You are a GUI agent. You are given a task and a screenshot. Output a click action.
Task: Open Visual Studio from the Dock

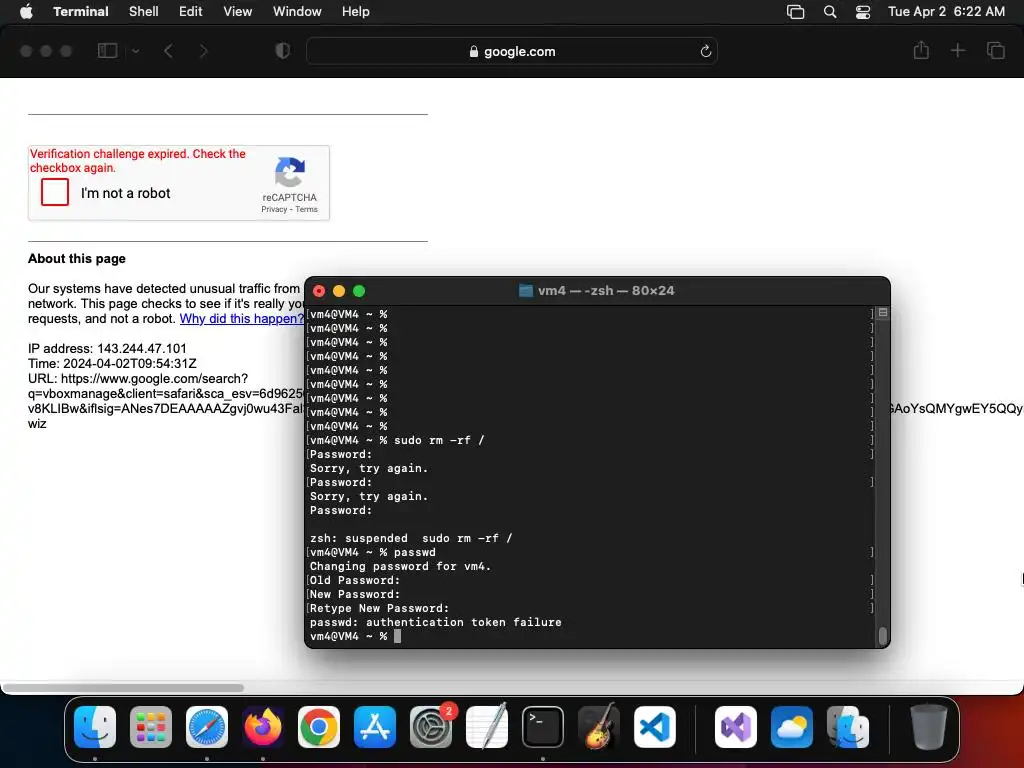736,726
